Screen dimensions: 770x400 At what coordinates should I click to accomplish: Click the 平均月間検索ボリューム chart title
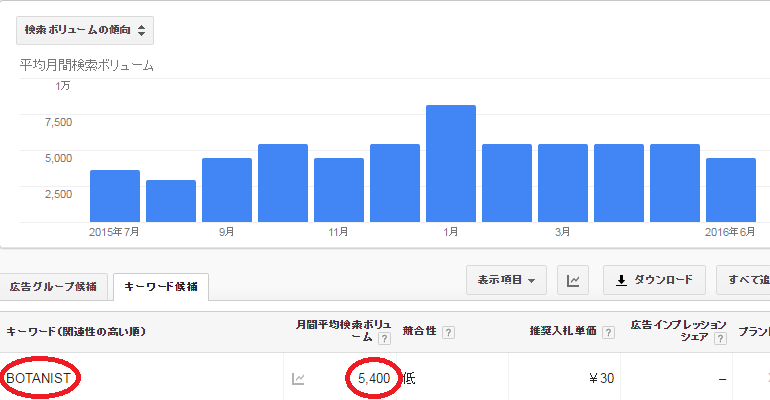coord(87,65)
